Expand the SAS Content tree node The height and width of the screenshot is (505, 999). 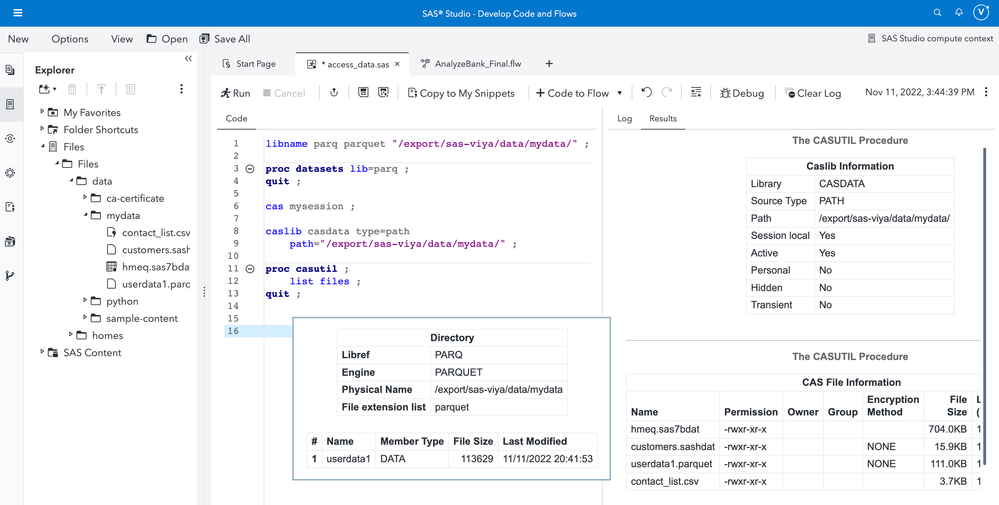click(42, 352)
